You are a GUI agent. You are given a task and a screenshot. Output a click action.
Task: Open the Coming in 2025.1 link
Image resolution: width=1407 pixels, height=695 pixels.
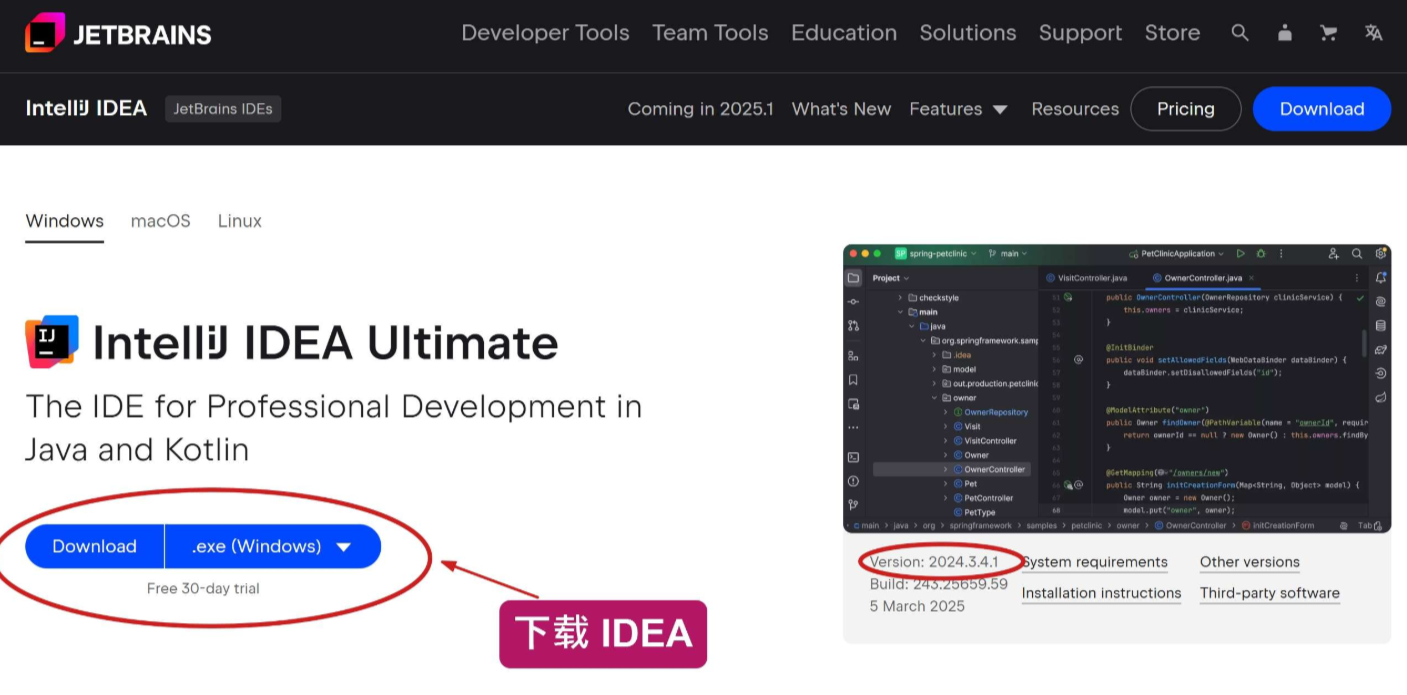701,109
